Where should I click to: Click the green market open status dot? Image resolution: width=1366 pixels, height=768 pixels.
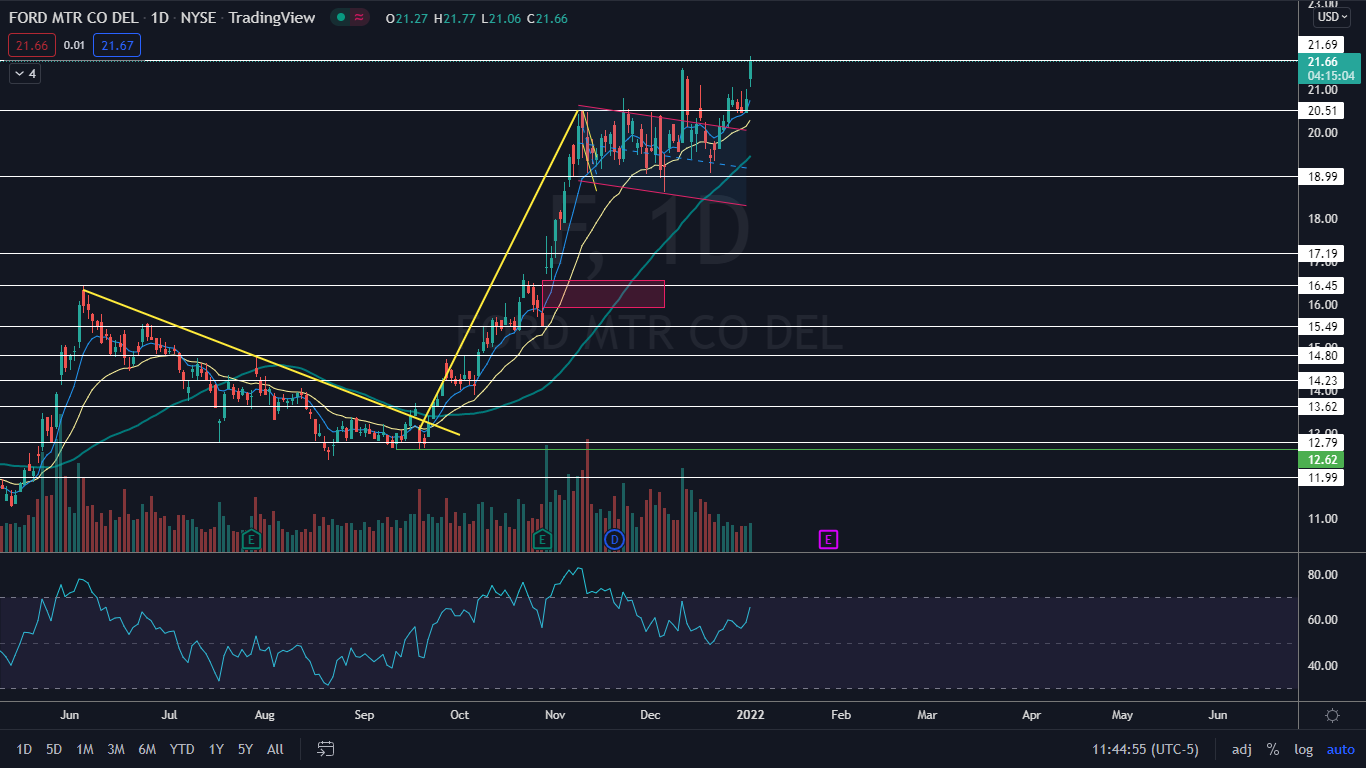point(342,17)
